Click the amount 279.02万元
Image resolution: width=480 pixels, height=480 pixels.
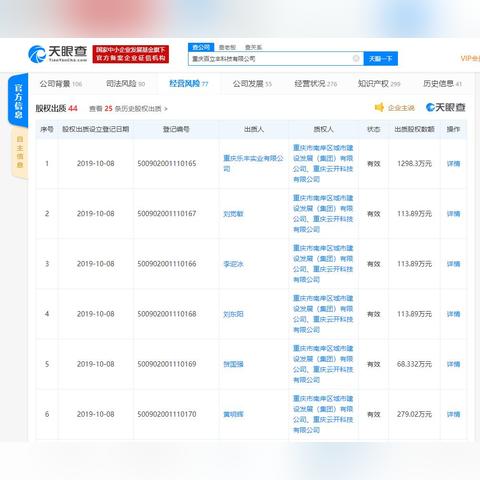(x=414, y=414)
